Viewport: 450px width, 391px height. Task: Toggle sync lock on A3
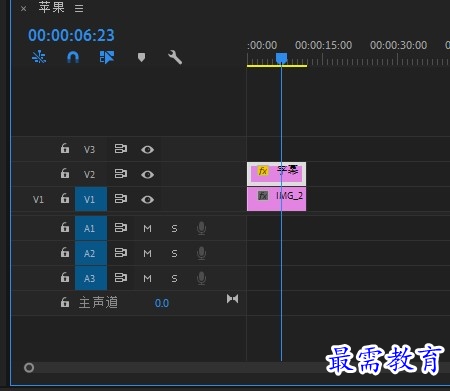[121, 278]
